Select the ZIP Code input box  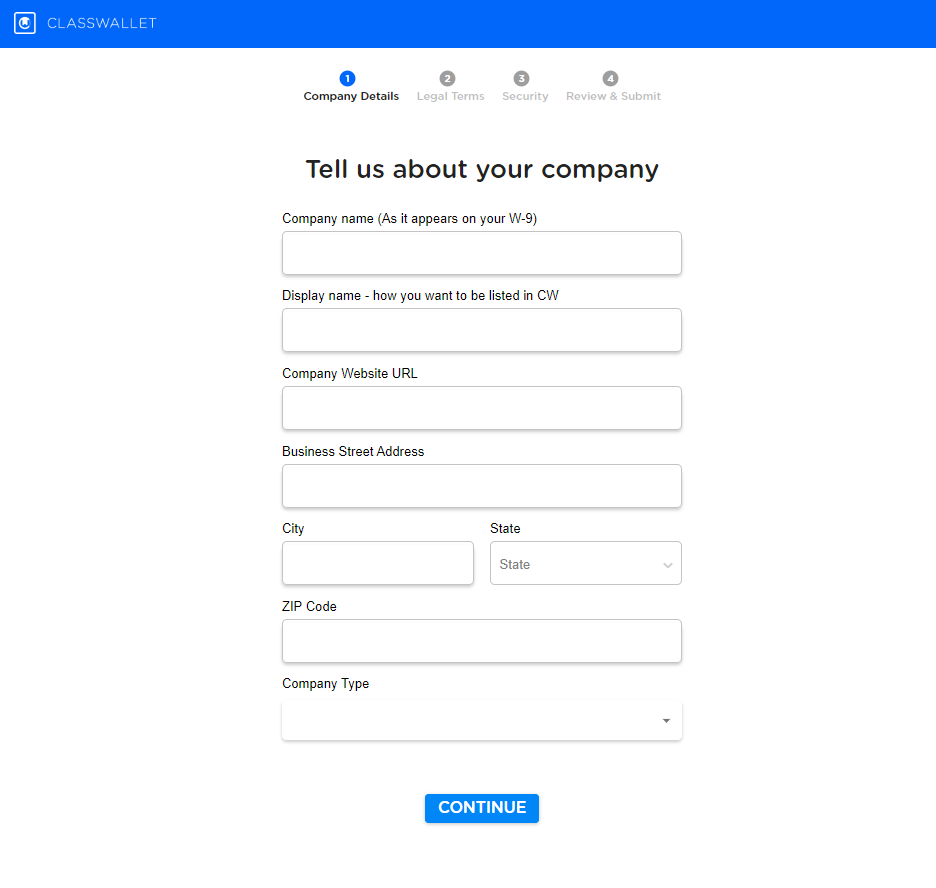(481, 641)
